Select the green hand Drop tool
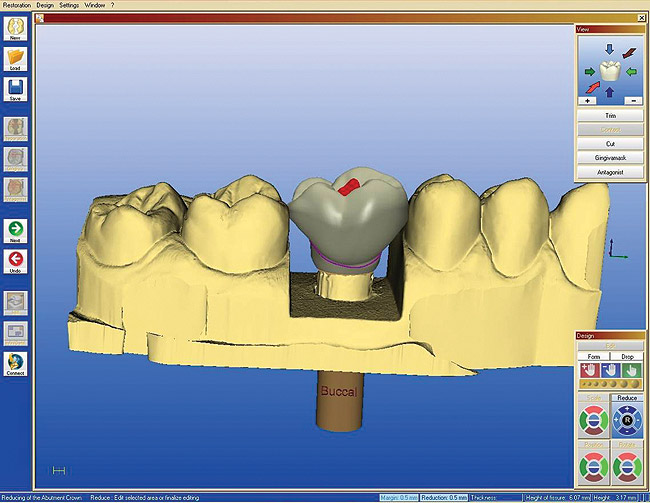The height and width of the screenshot is (503, 650). 634,372
